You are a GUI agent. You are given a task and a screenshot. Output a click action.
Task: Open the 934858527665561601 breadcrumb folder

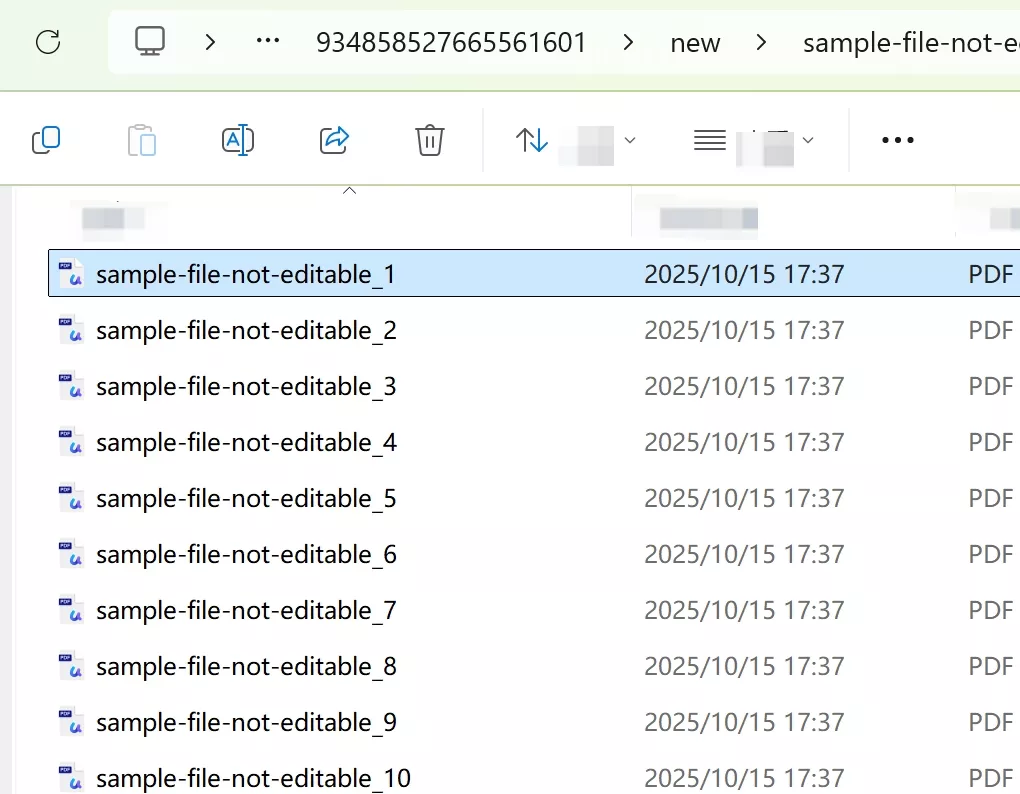pyautogui.click(x=451, y=42)
